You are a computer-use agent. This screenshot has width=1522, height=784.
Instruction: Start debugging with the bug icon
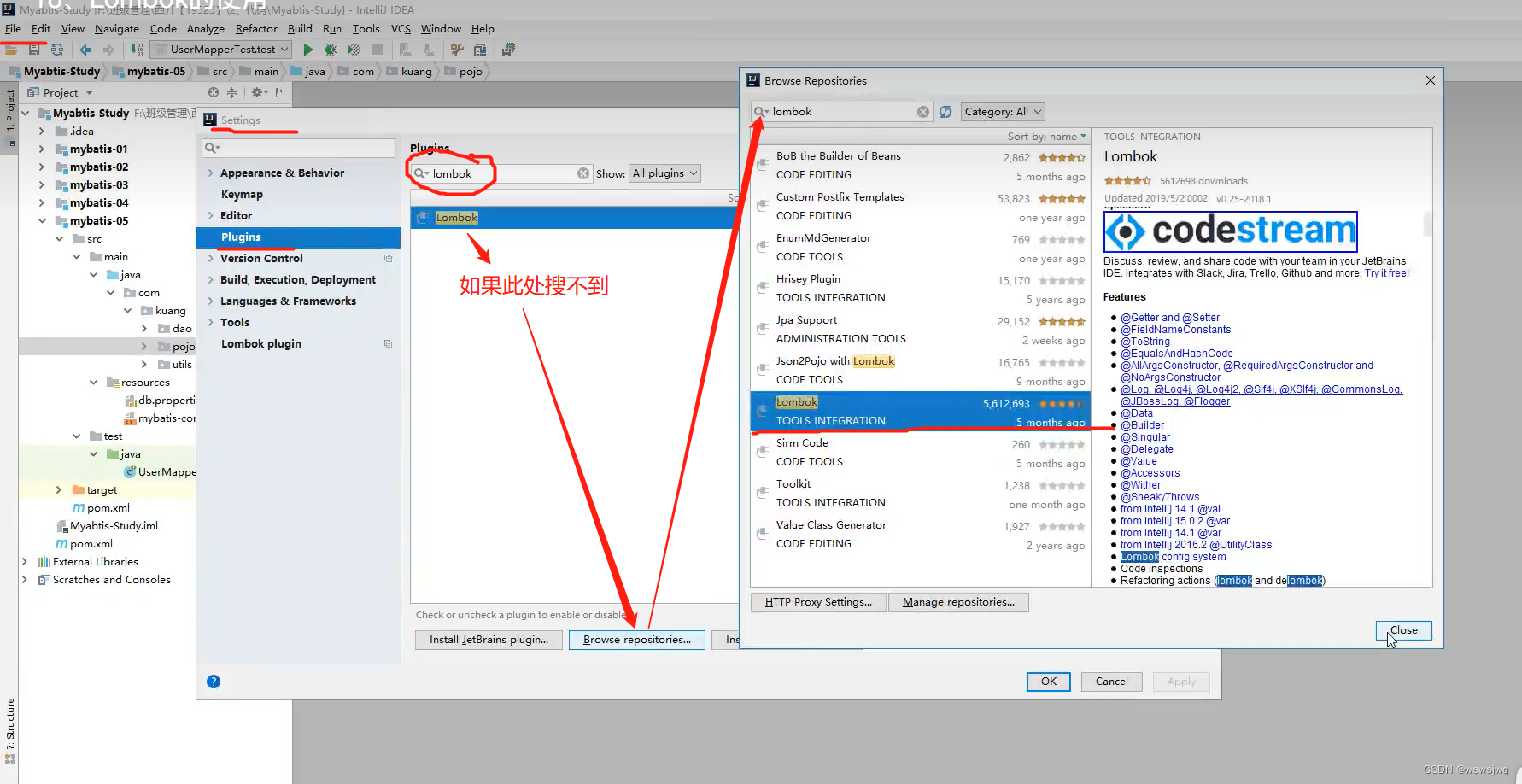click(331, 49)
